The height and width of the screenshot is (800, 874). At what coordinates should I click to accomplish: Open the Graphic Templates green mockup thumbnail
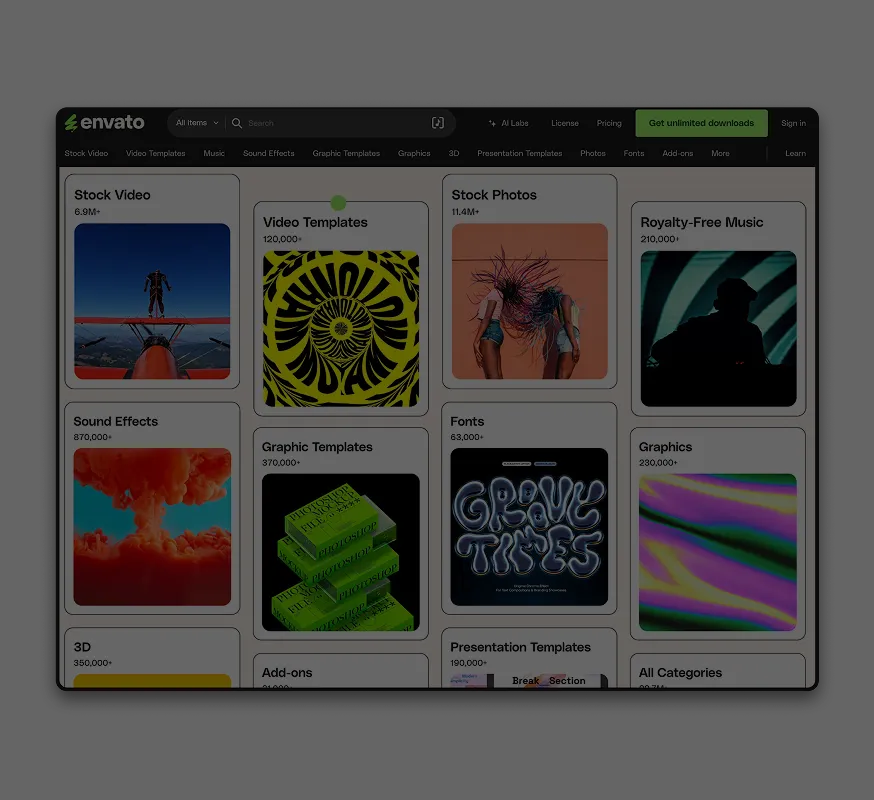[x=341, y=552]
